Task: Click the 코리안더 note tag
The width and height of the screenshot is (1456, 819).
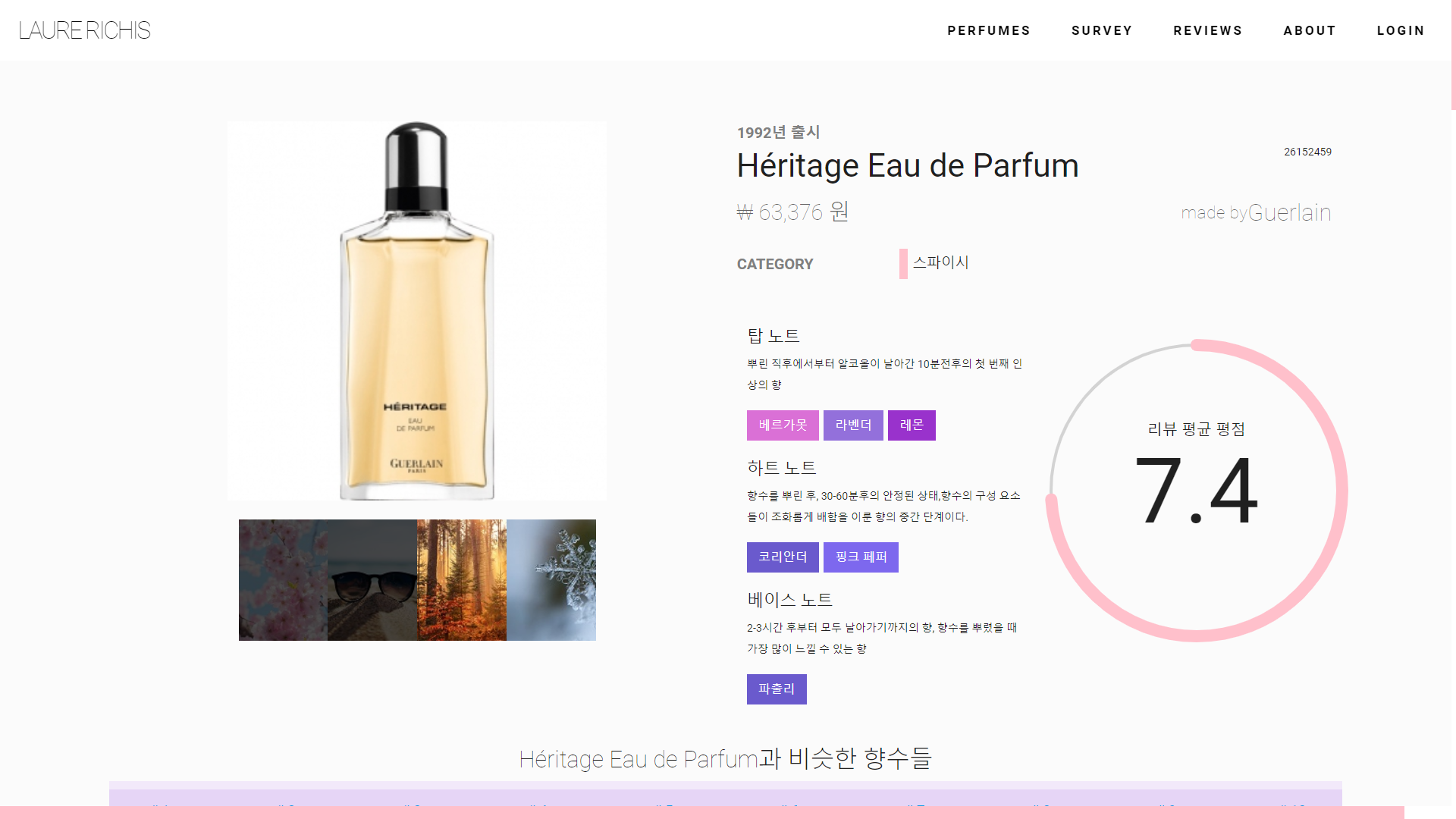Action: click(x=783, y=557)
